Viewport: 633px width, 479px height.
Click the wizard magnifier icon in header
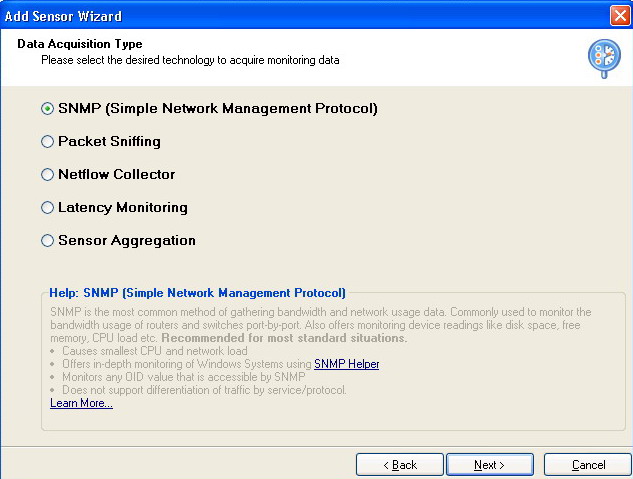604,58
